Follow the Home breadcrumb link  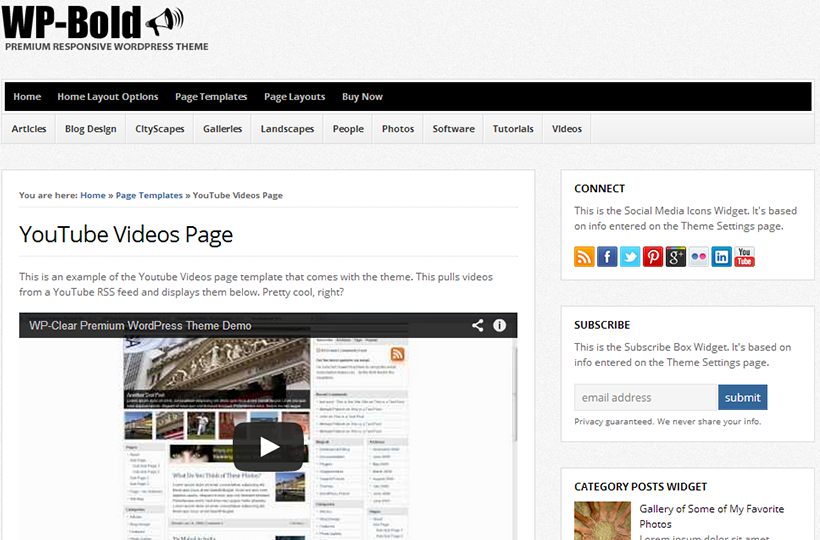93,195
